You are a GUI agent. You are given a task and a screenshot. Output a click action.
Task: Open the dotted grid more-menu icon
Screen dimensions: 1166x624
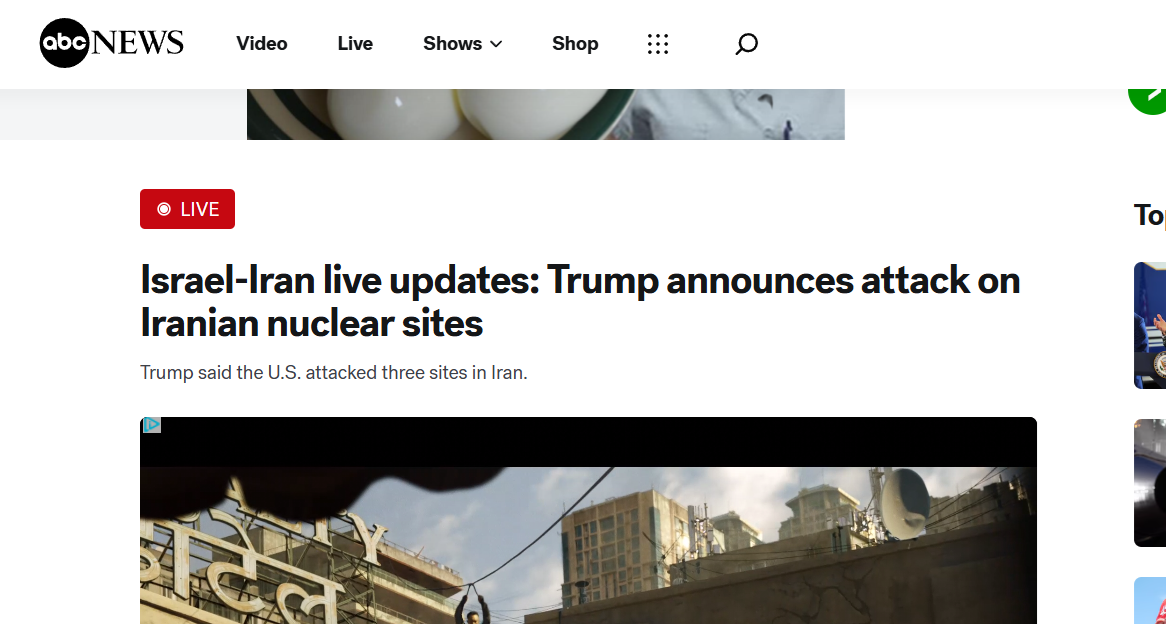(x=657, y=44)
